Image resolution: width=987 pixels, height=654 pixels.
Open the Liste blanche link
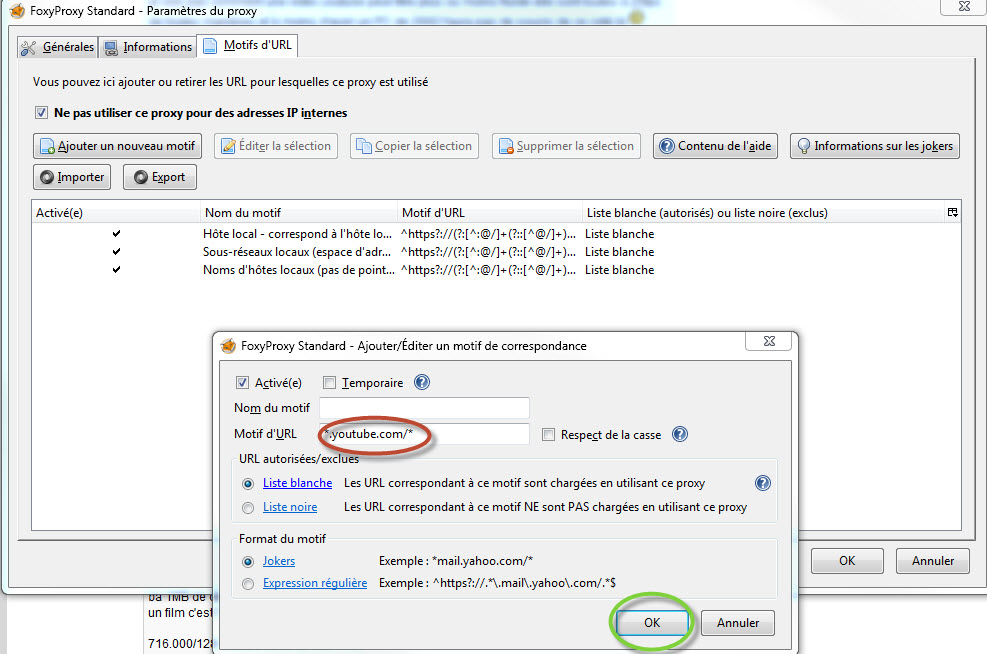(298, 483)
